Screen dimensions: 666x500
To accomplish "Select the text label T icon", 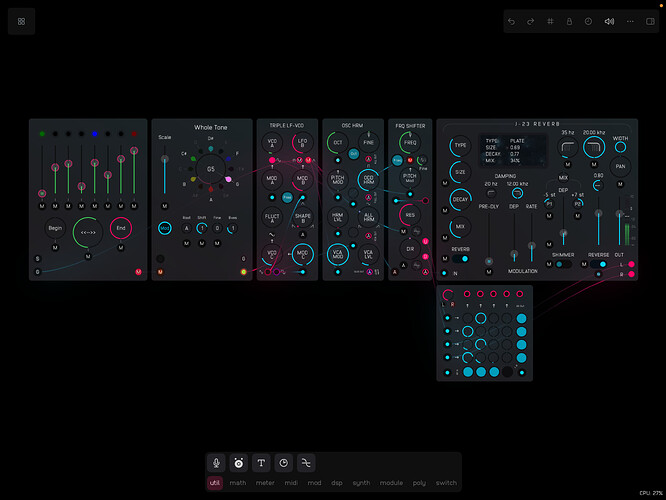I will point(261,463).
